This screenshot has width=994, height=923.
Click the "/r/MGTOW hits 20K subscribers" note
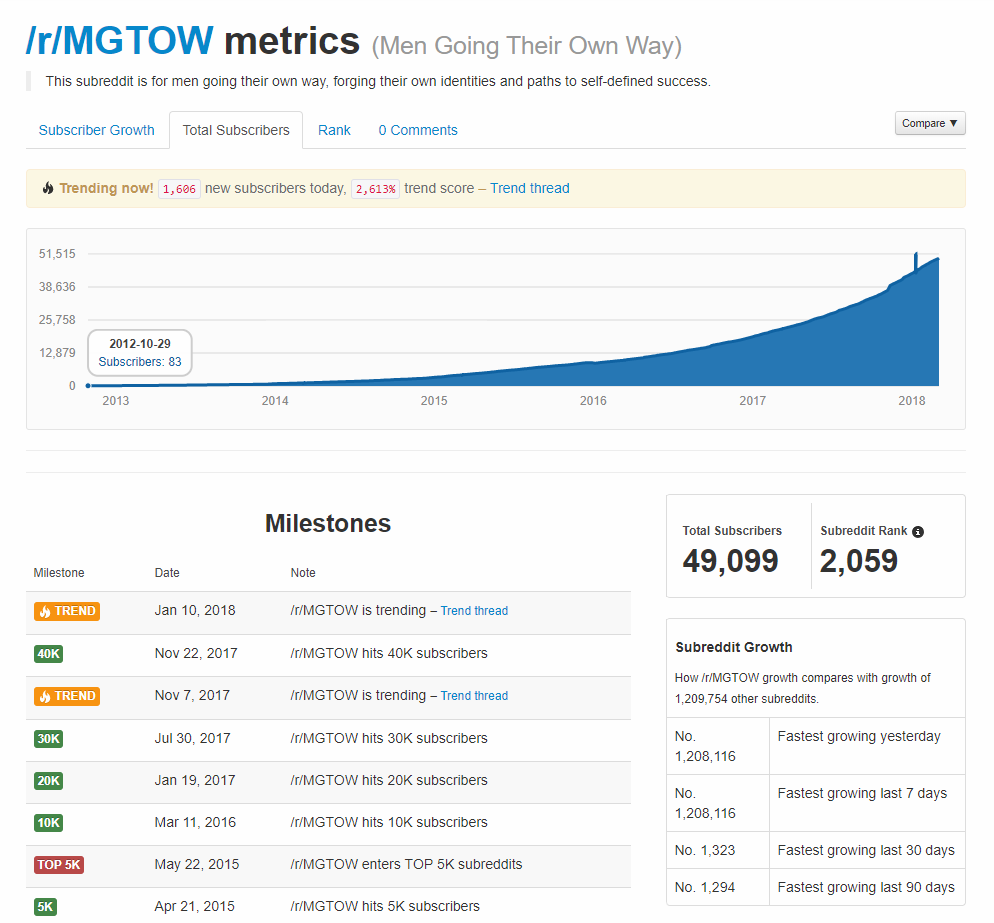389,780
